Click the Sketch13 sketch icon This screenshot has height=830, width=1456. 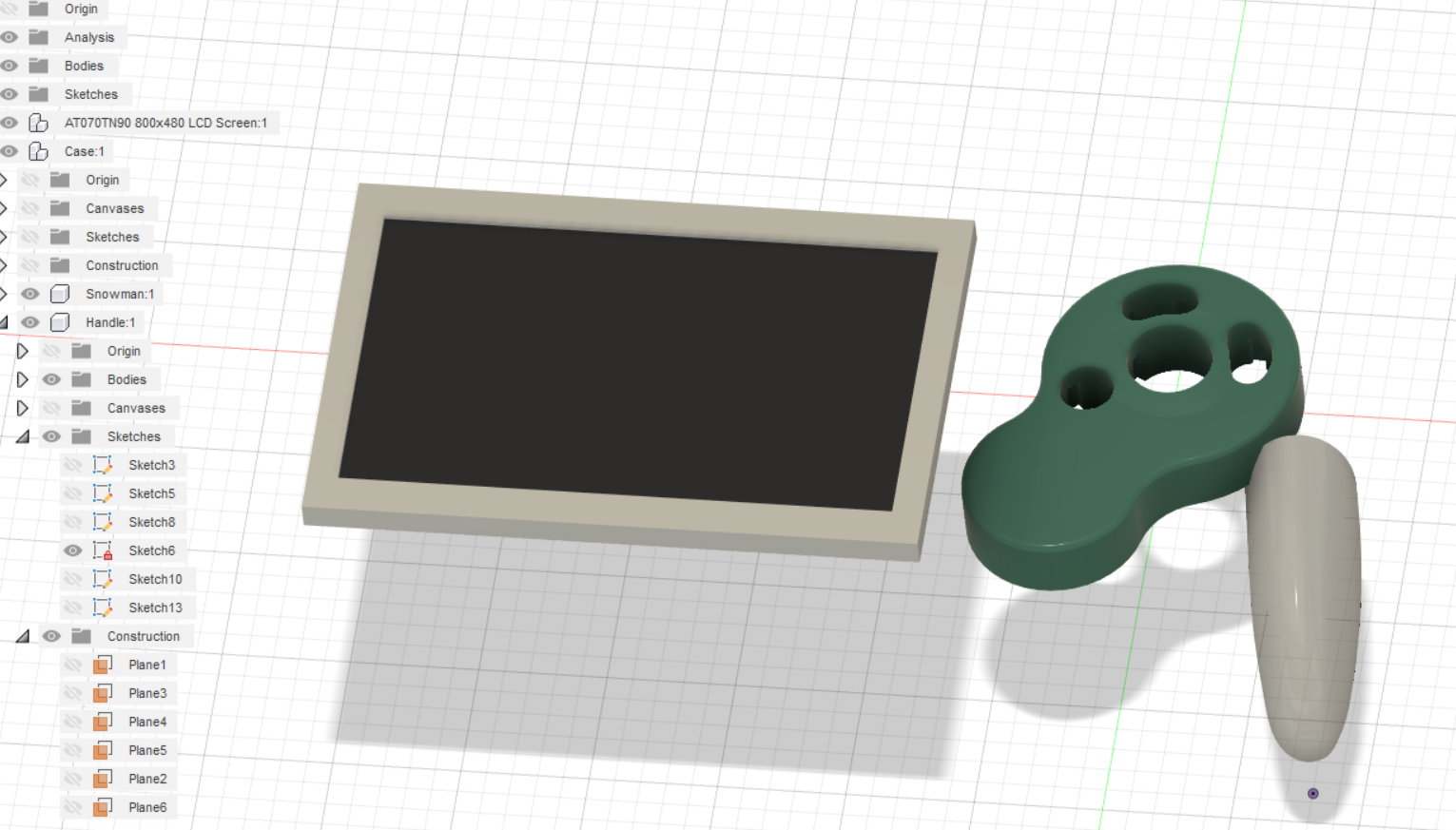tap(103, 608)
